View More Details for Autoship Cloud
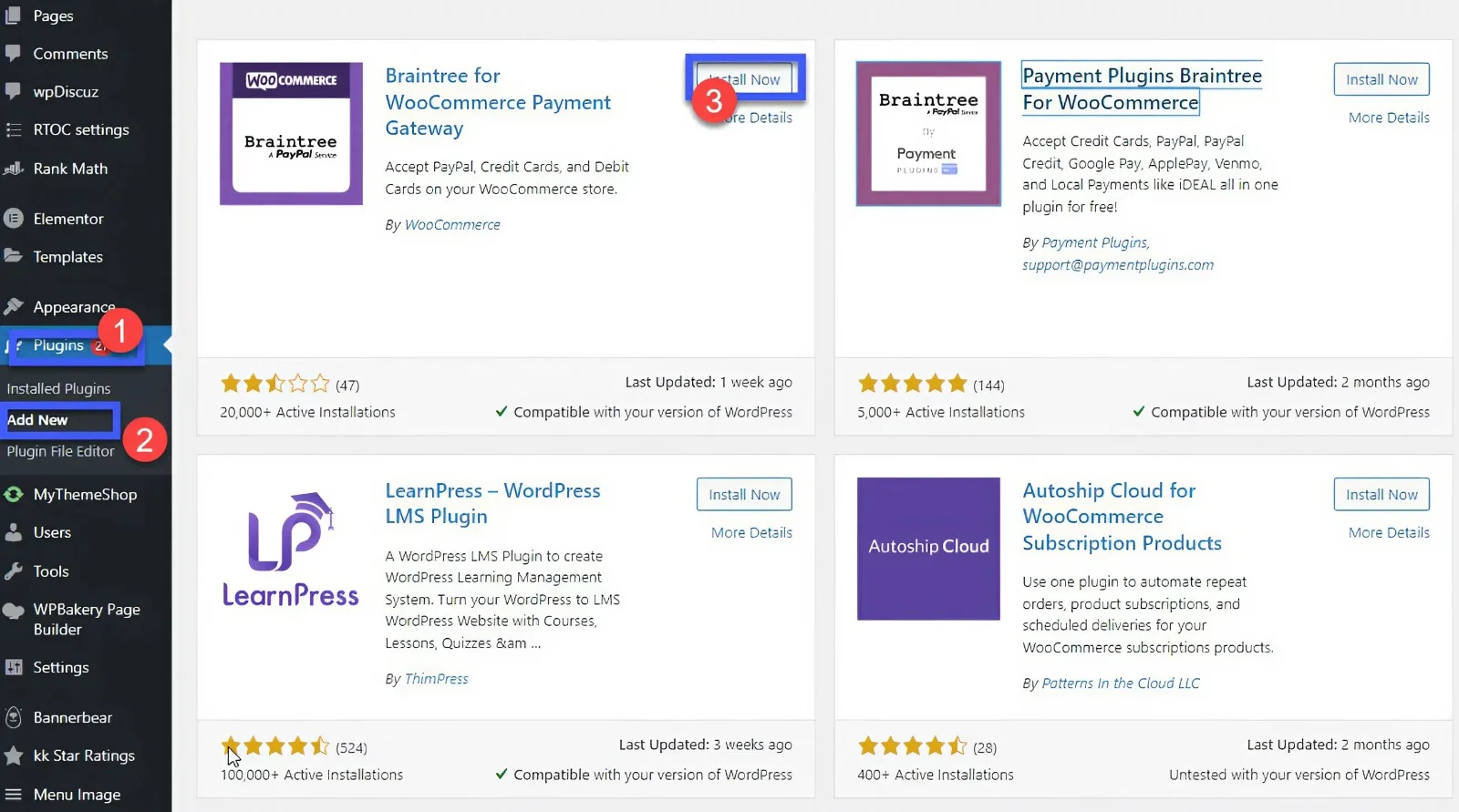1459x812 pixels. 1387,532
